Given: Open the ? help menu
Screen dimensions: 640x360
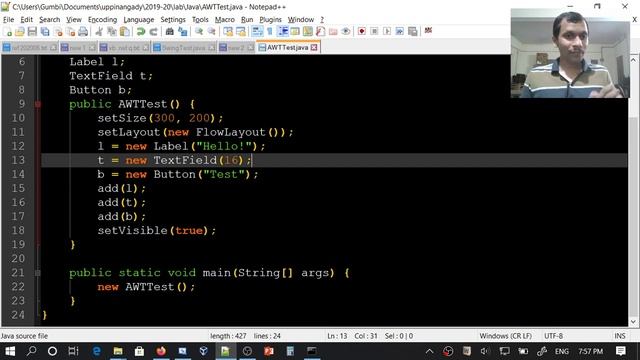Looking at the screenshot, I should click(322, 20).
